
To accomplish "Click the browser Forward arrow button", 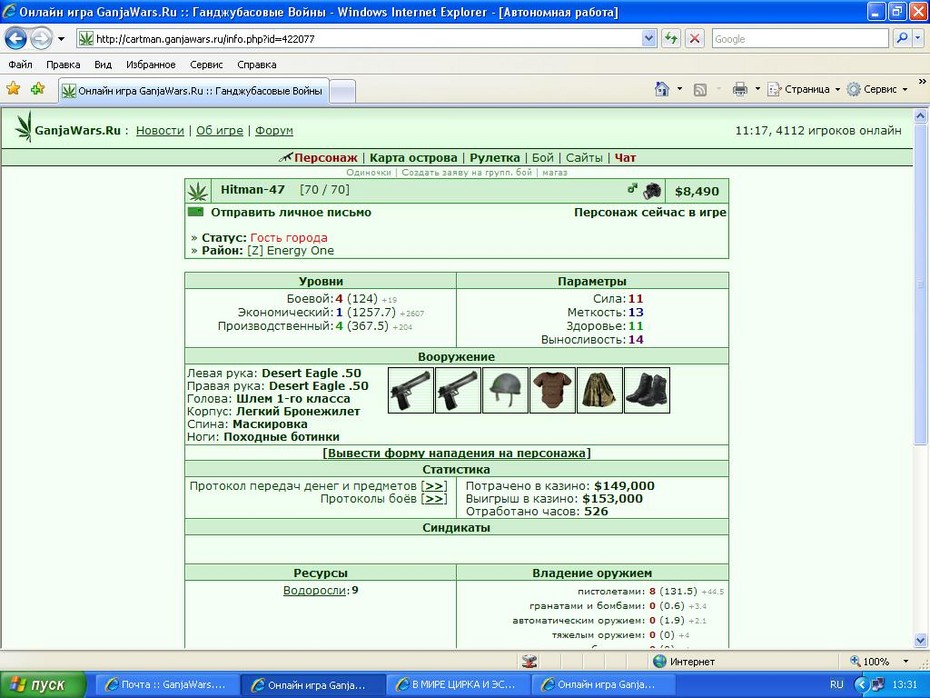I will pyautogui.click(x=42, y=39).
